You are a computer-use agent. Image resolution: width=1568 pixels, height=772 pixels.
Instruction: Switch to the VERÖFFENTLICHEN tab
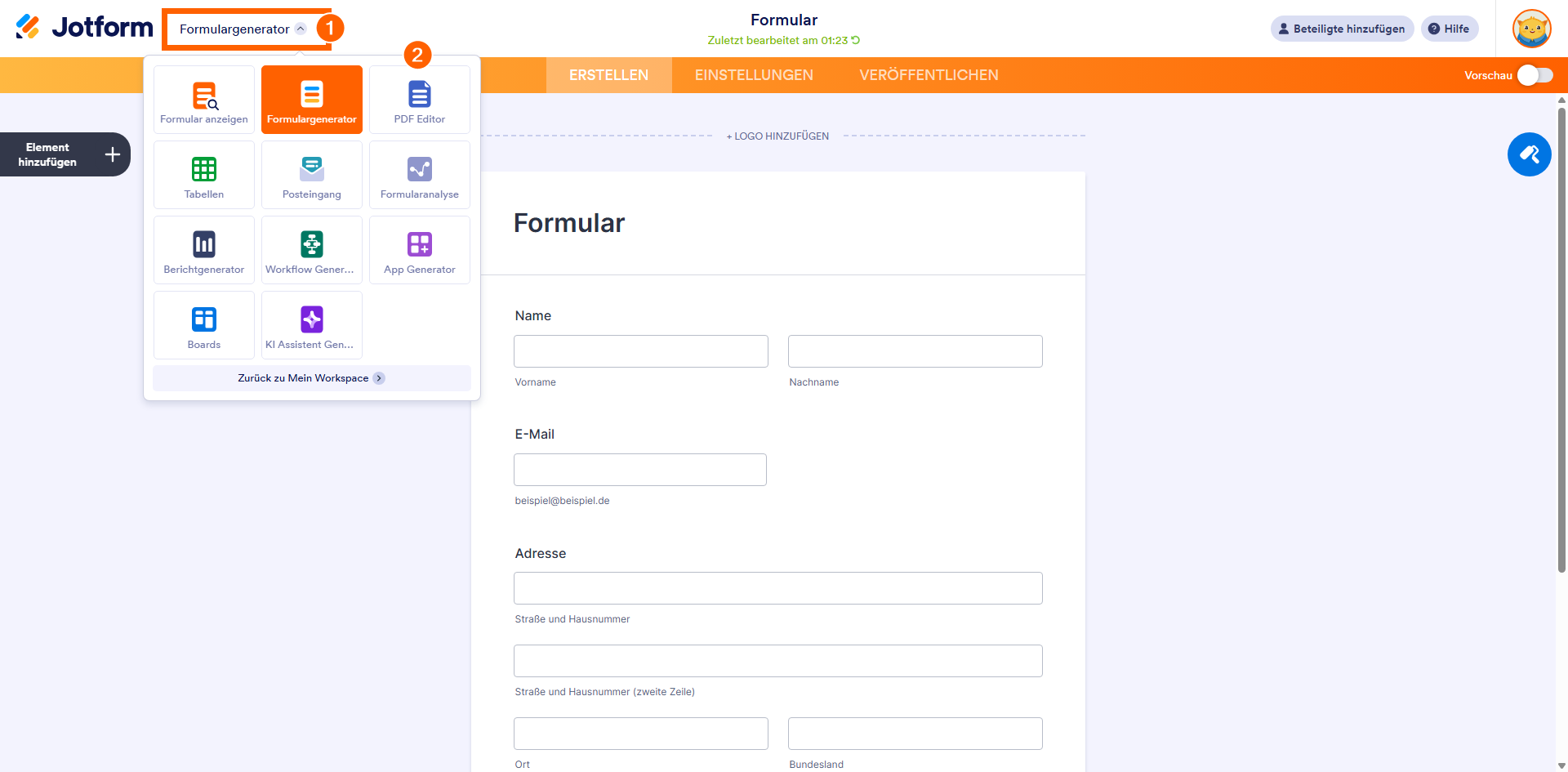click(x=929, y=75)
